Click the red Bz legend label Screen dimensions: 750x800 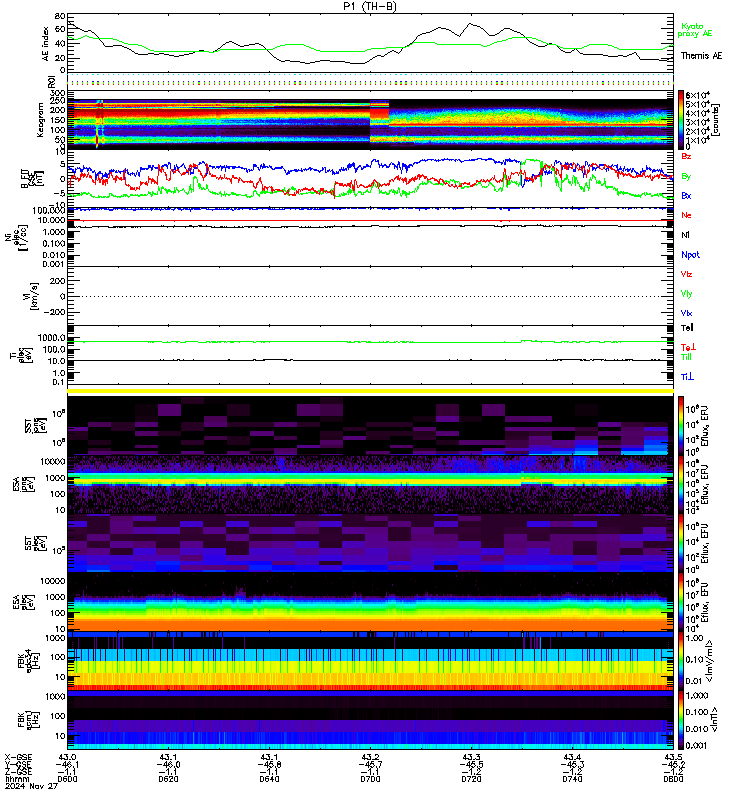pos(686,156)
